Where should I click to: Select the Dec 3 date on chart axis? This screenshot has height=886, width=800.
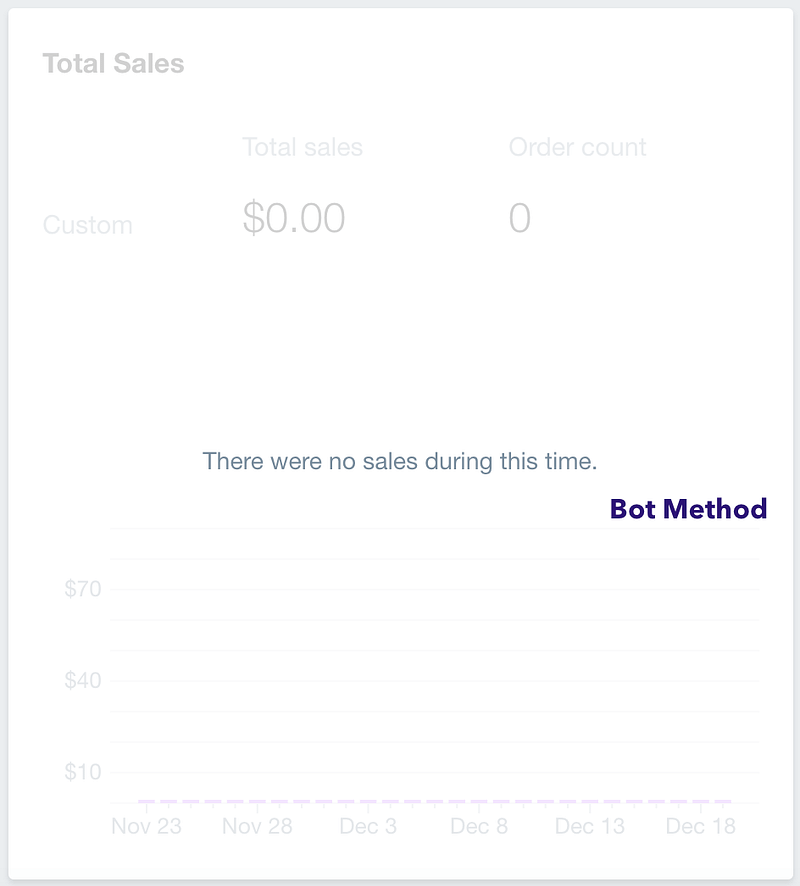pos(368,826)
